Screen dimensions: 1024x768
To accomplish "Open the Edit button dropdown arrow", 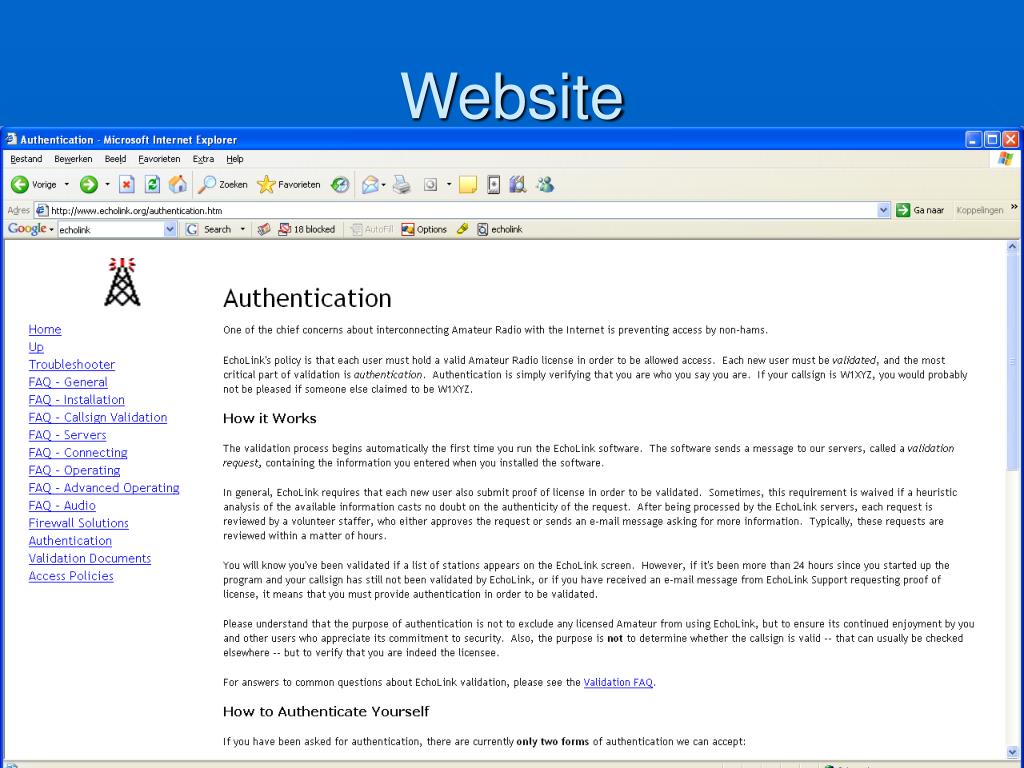I will [449, 185].
